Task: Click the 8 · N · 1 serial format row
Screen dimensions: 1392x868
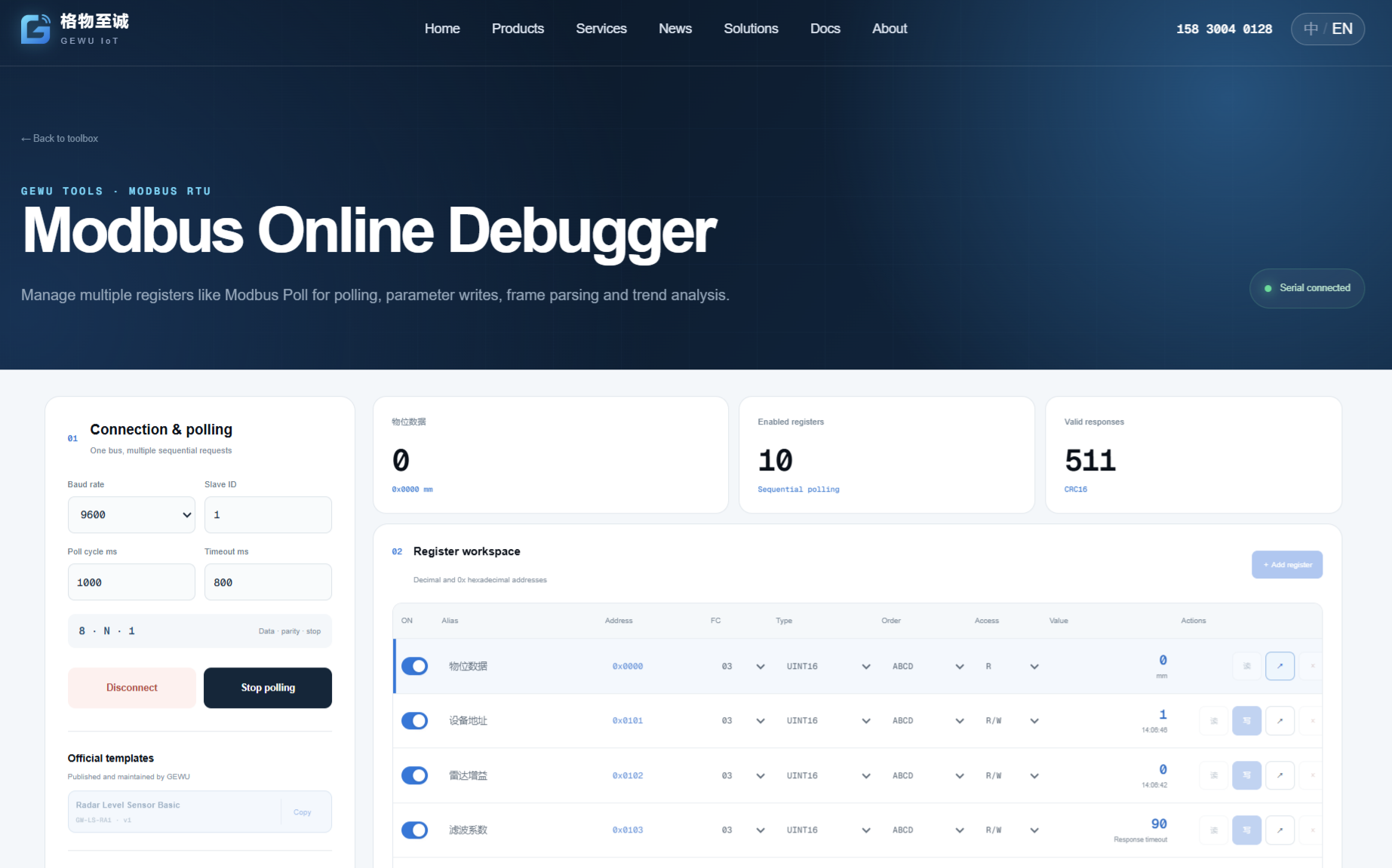Action: (200, 631)
